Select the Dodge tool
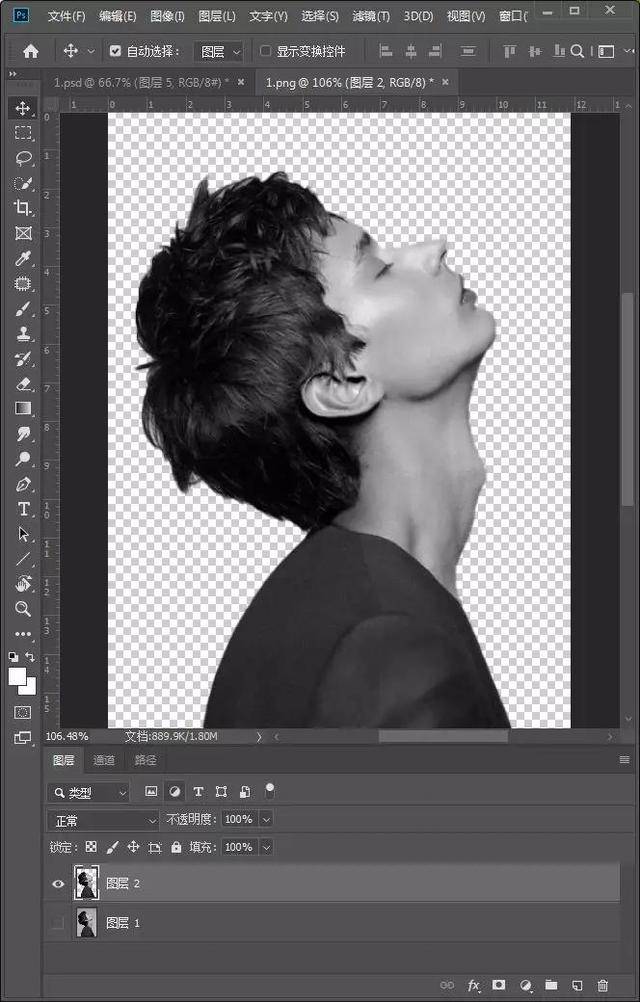 pyautogui.click(x=23, y=459)
